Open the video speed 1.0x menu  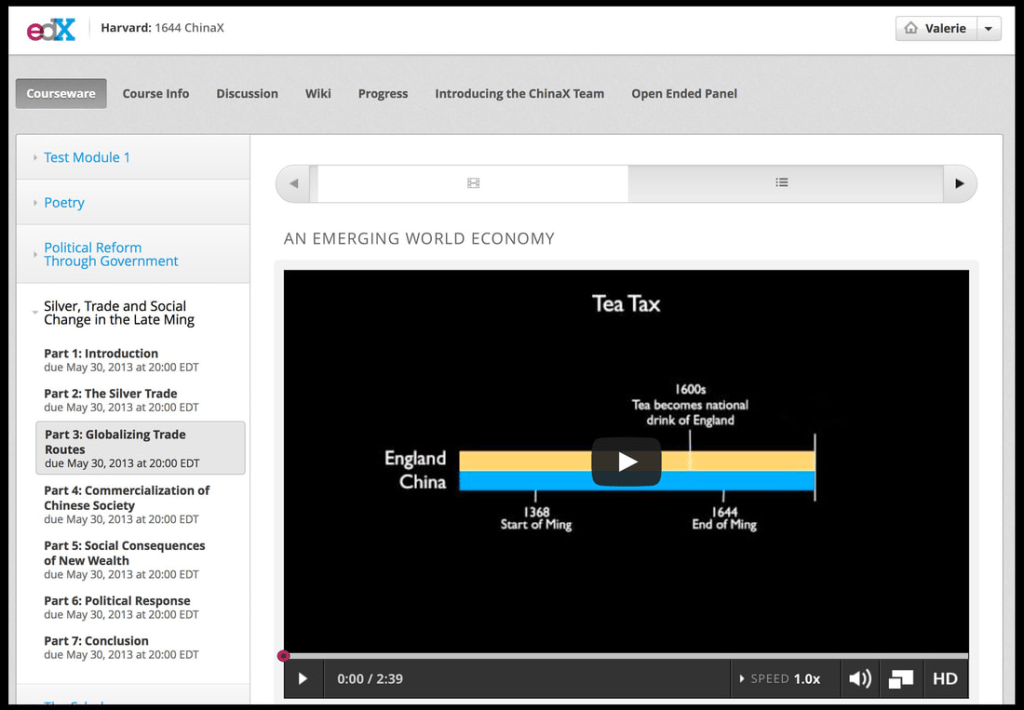pos(786,679)
